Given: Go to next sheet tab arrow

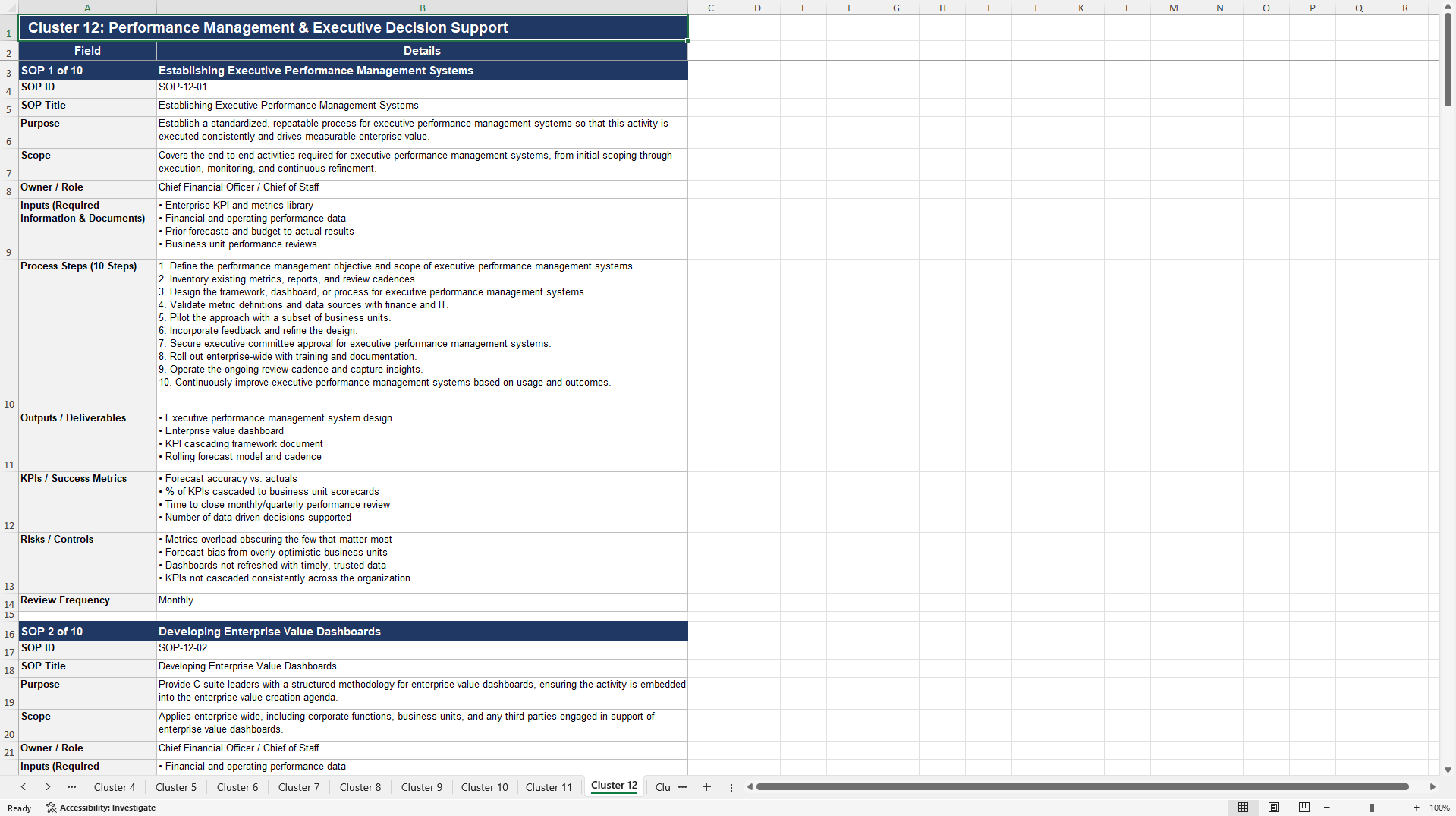Looking at the screenshot, I should click(48, 787).
